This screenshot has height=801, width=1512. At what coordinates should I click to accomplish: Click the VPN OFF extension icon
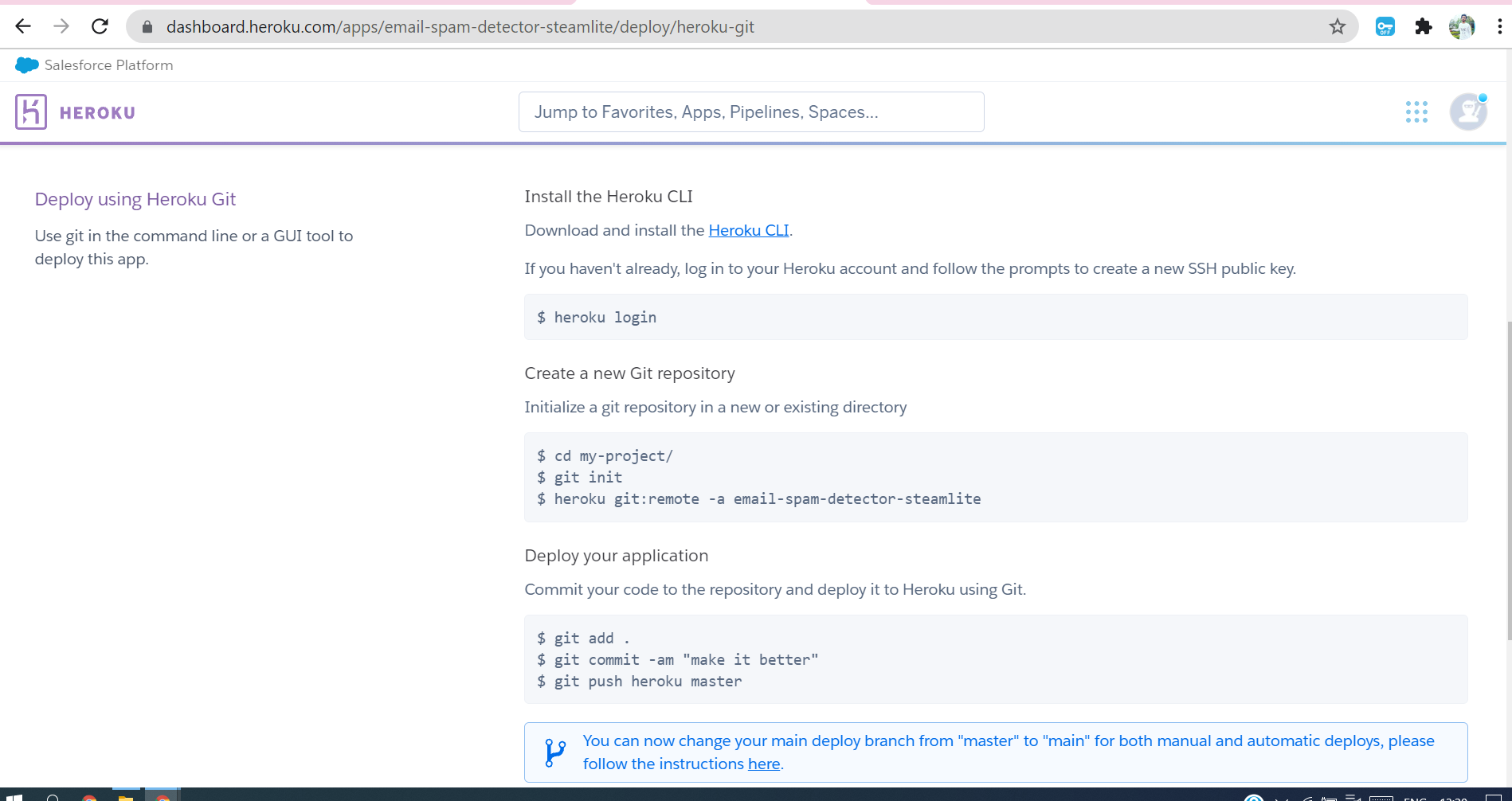(1385, 26)
